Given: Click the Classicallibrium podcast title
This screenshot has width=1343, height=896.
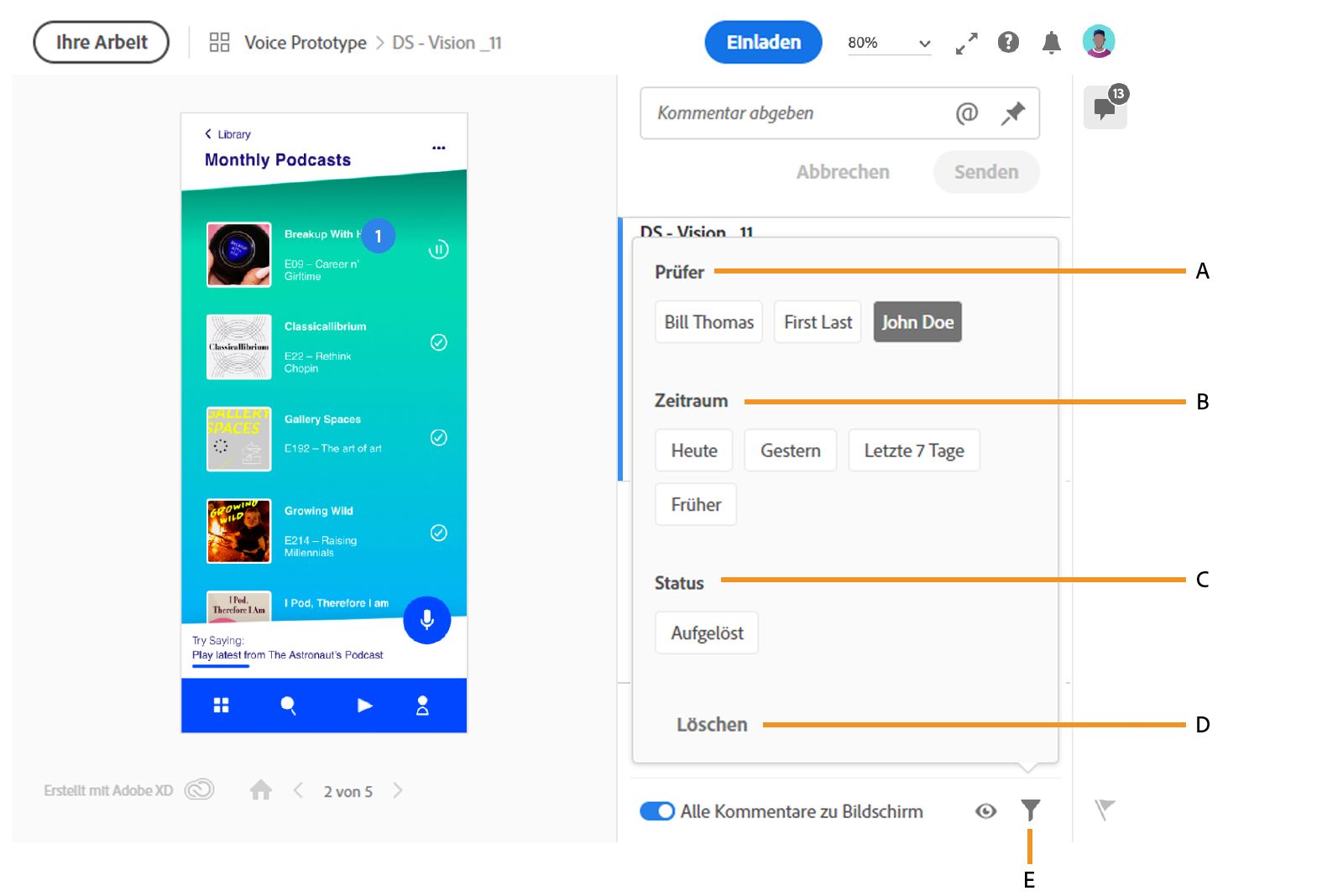Looking at the screenshot, I should pos(326,326).
